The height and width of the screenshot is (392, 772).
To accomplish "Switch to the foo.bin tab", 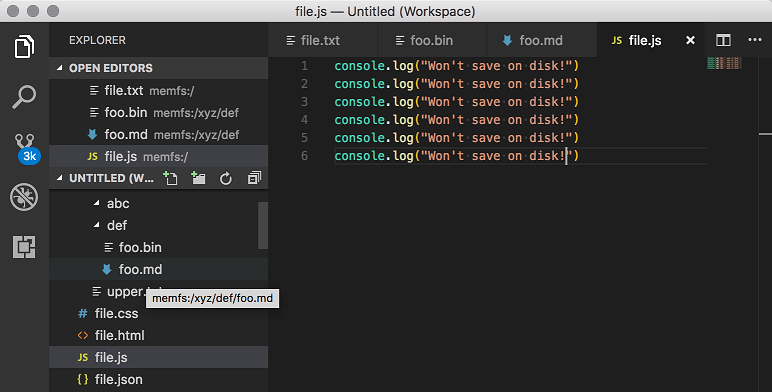I will coord(432,40).
